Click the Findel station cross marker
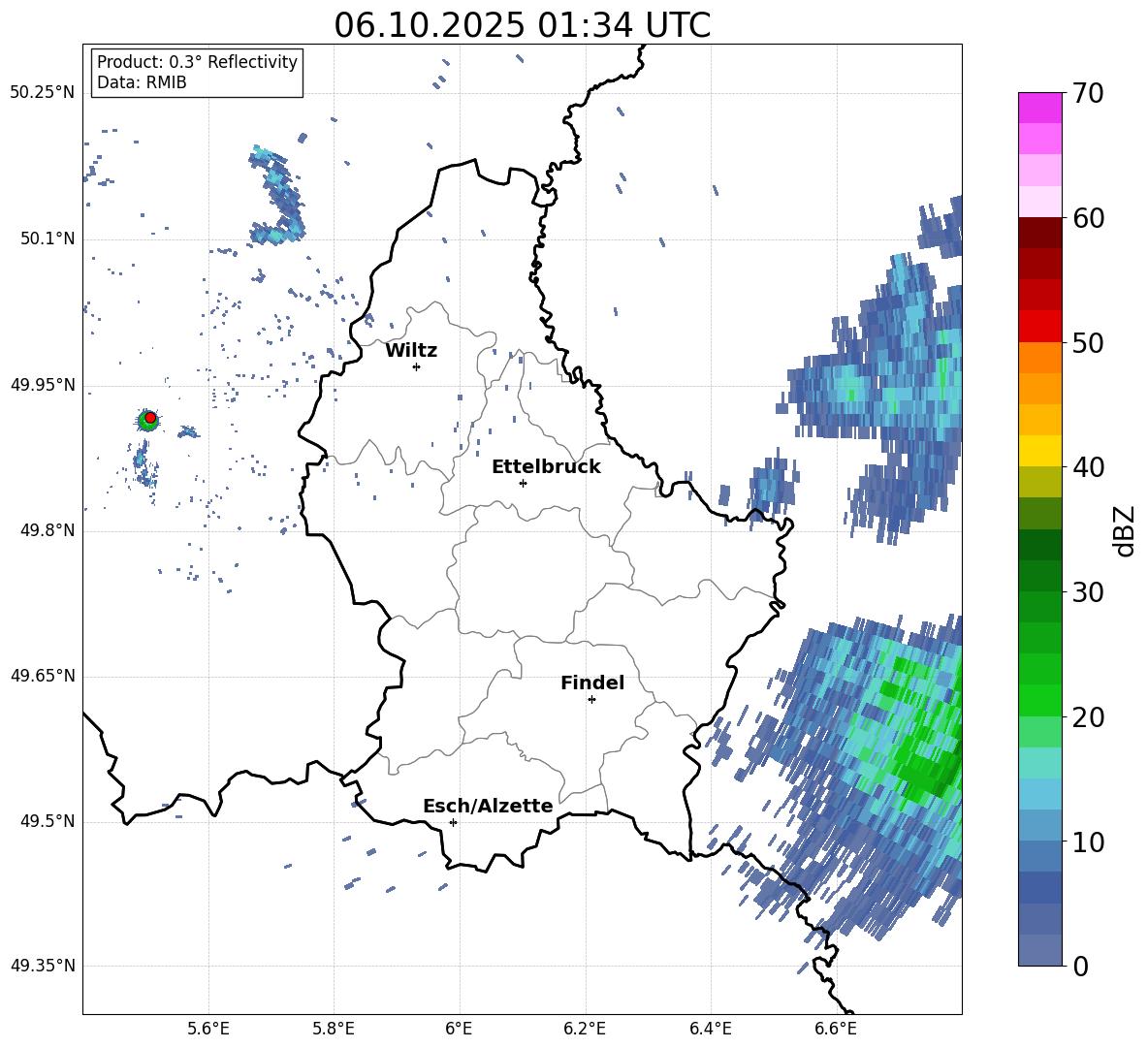Viewport: 1148px width, 1048px height. (591, 700)
